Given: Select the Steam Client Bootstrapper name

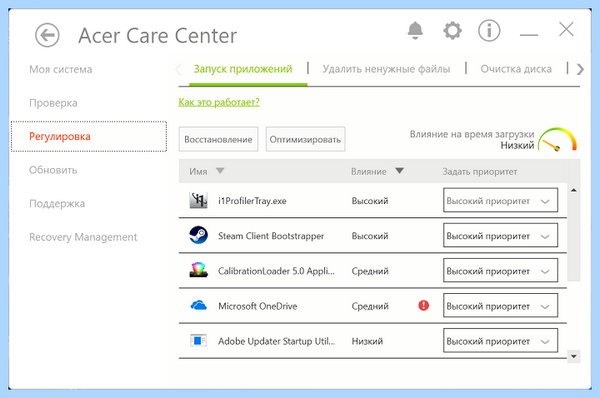Looking at the screenshot, I should 271,236.
